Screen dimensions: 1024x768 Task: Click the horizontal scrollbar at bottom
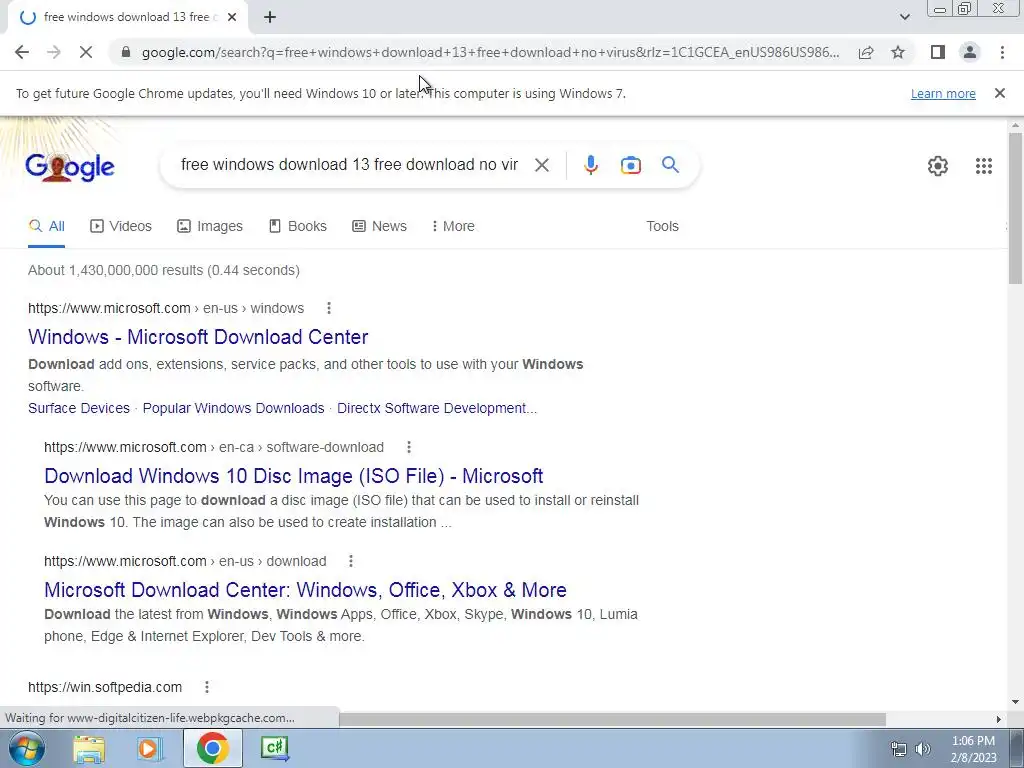pyautogui.click(x=612, y=719)
